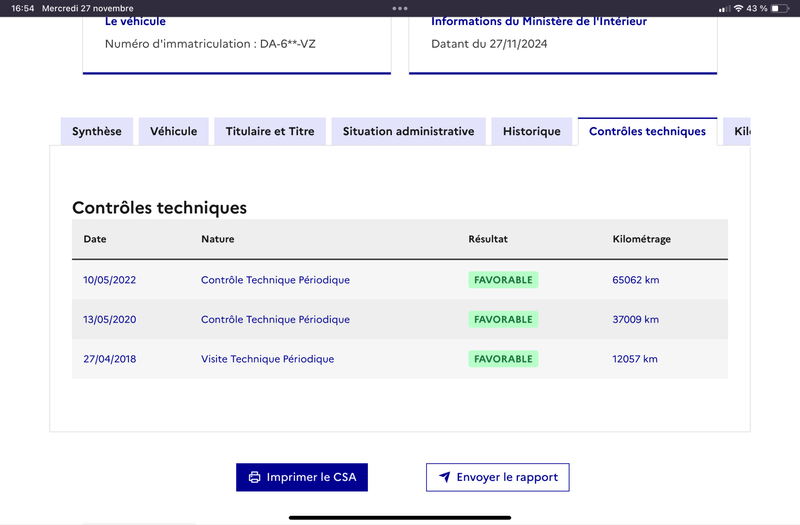
Task: Select the Contrôles techniques tab
Action: tap(647, 132)
